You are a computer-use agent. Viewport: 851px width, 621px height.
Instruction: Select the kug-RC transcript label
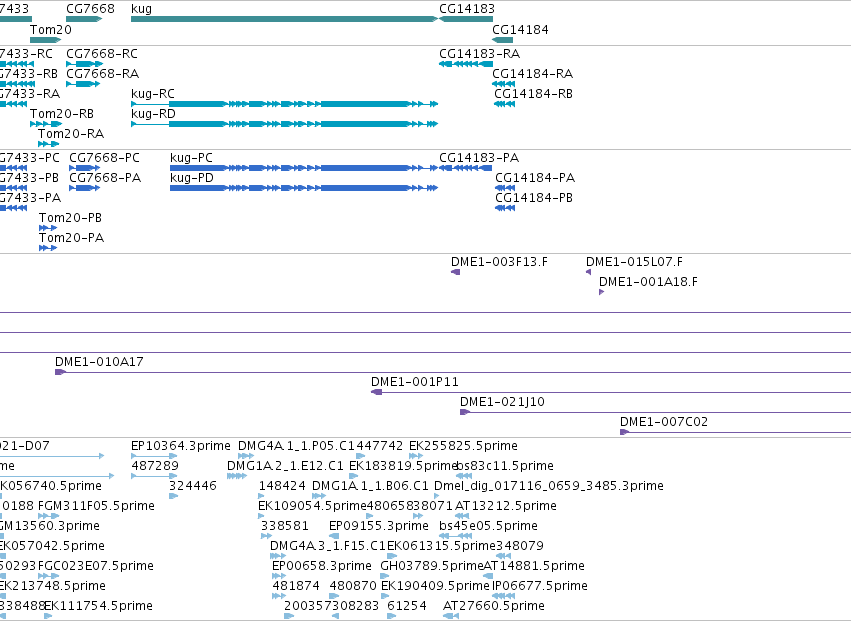[153, 93]
